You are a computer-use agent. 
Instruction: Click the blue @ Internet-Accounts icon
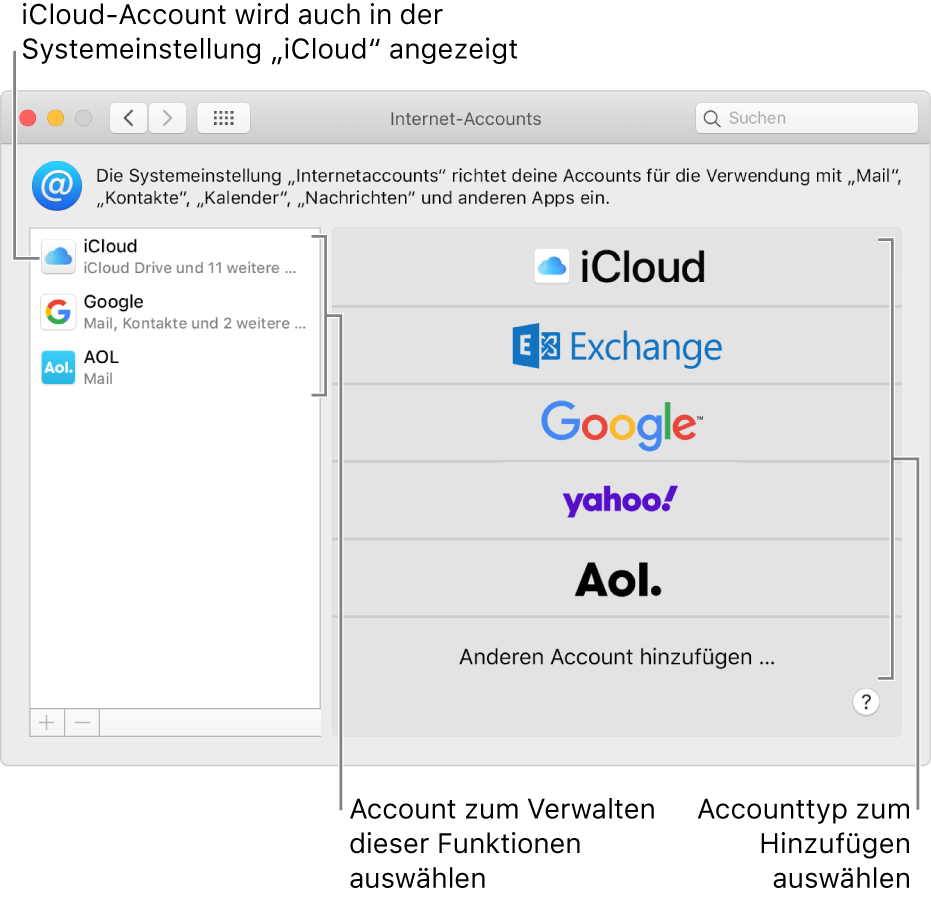pyautogui.click(x=57, y=186)
